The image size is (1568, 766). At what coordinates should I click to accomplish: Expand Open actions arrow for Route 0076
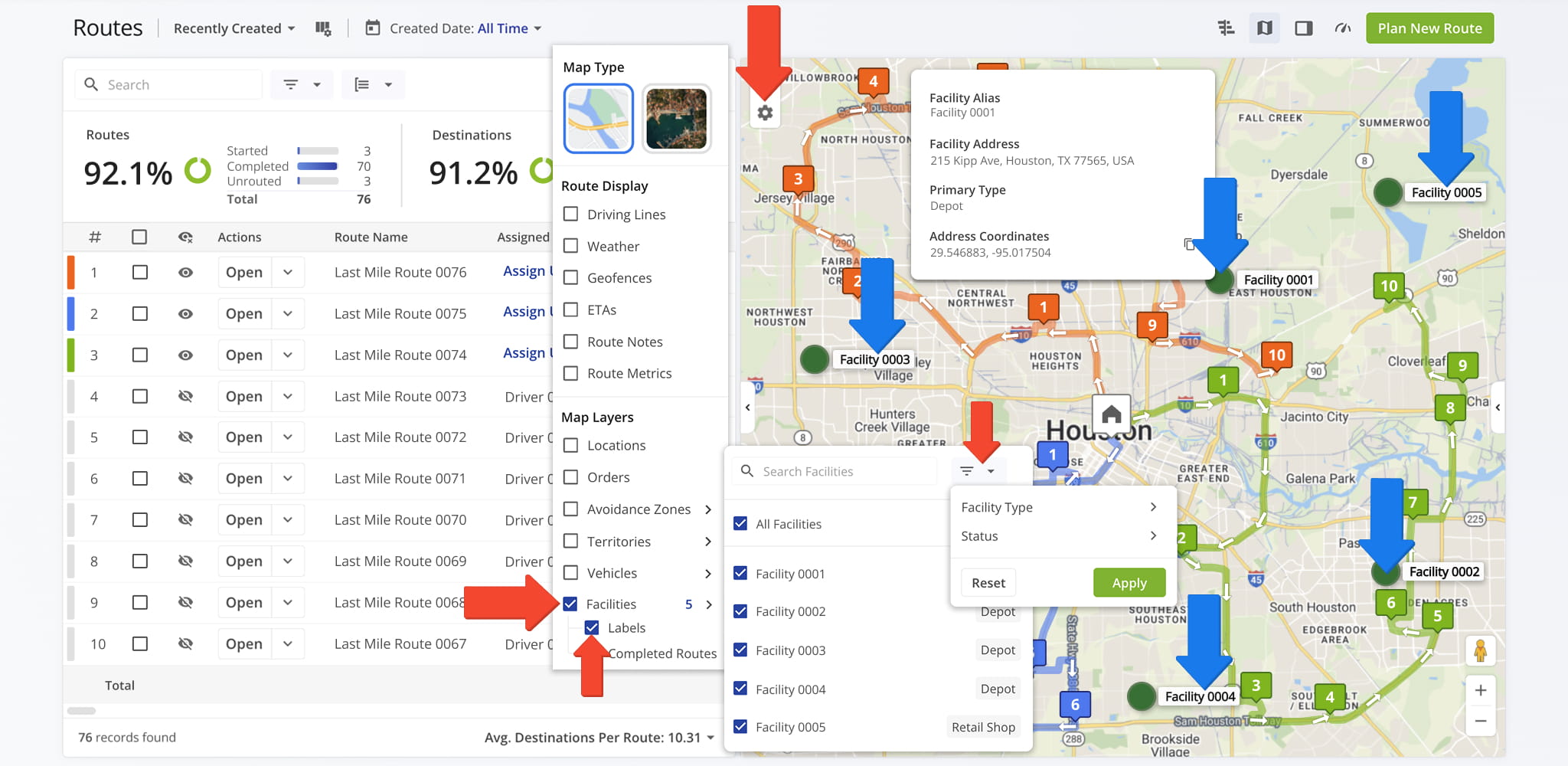coord(288,273)
